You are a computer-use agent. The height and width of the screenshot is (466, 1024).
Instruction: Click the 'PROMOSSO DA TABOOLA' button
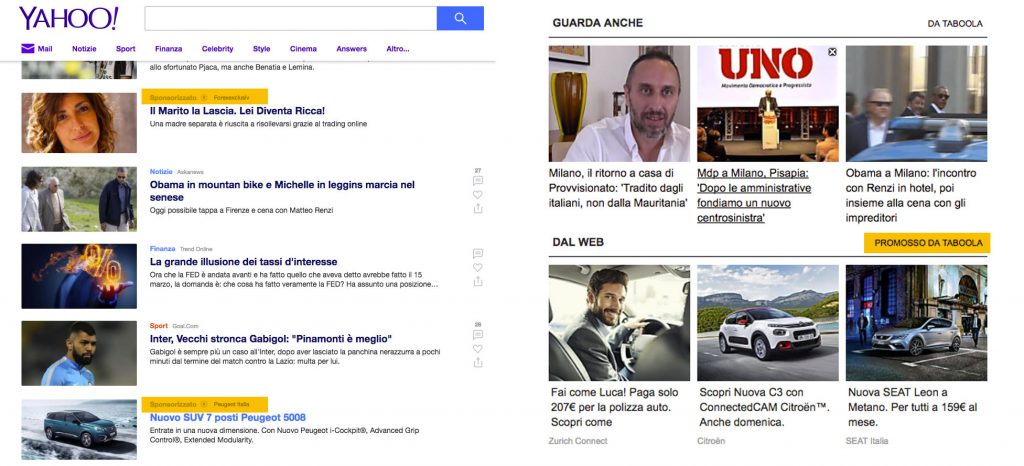click(927, 243)
